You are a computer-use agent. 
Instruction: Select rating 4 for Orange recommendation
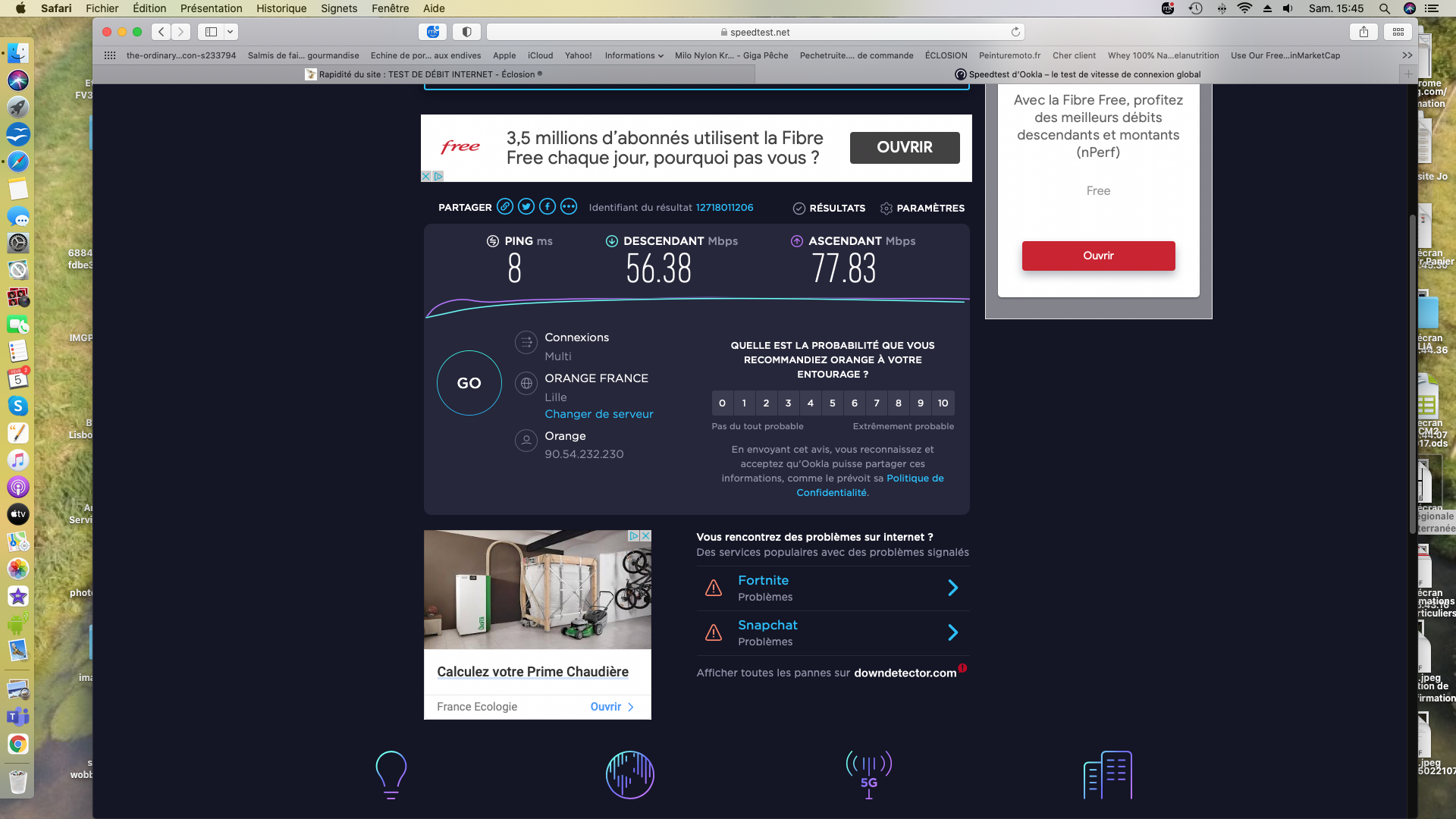click(x=810, y=403)
